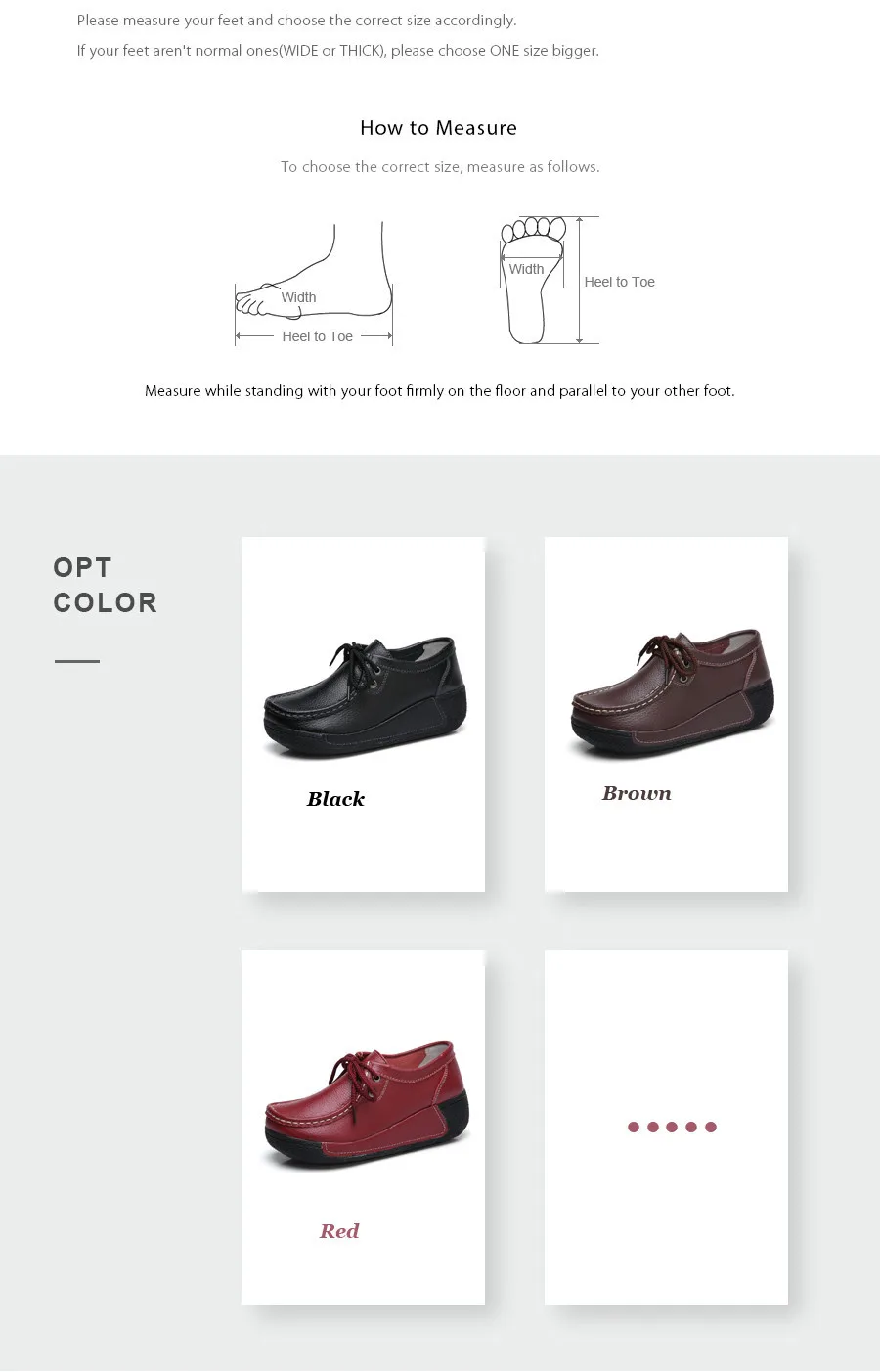Click Heel to Toe label under side foot
880x1372 pixels.
pos(317,336)
